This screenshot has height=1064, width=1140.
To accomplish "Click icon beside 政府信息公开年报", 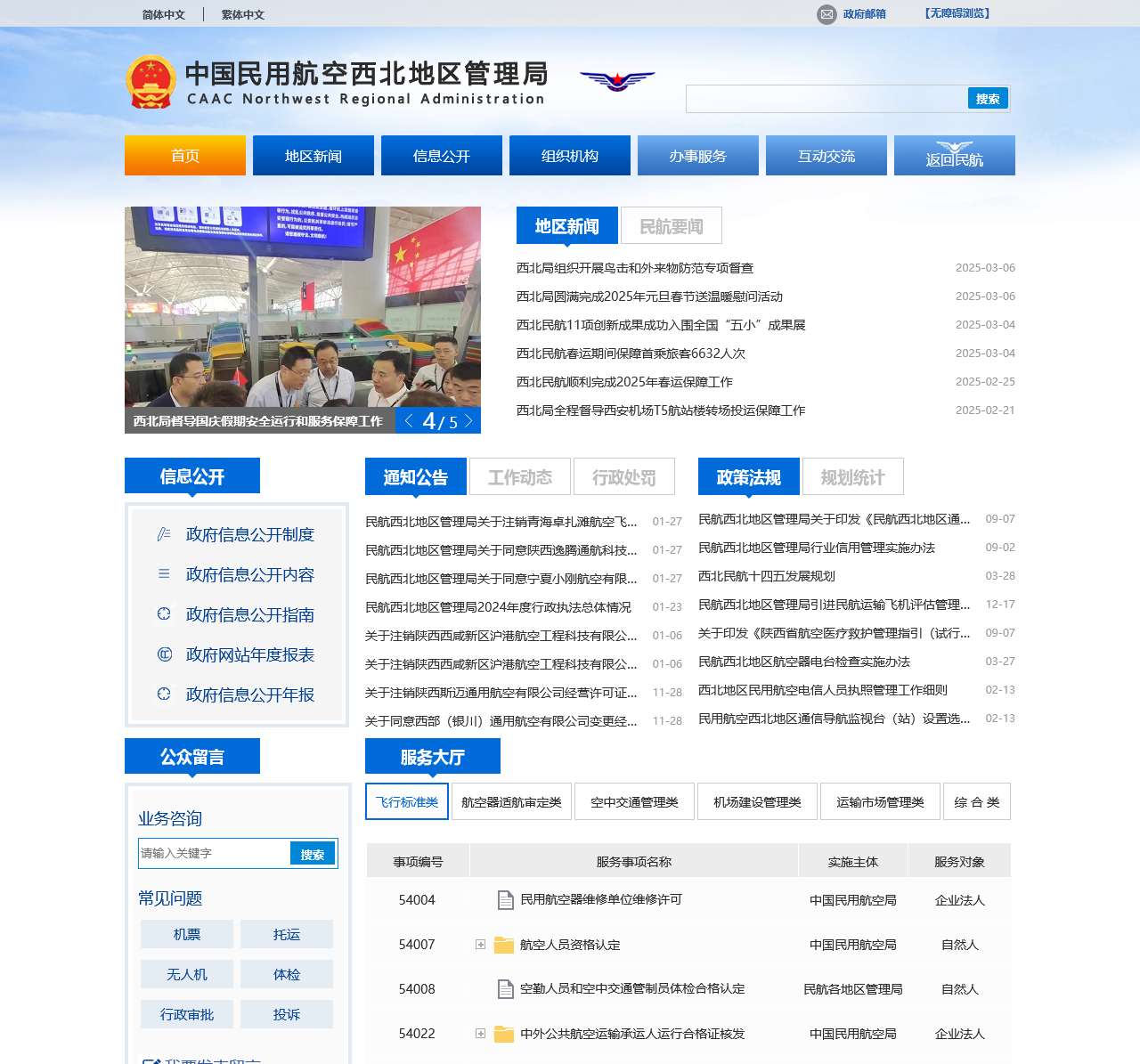I will tap(164, 694).
